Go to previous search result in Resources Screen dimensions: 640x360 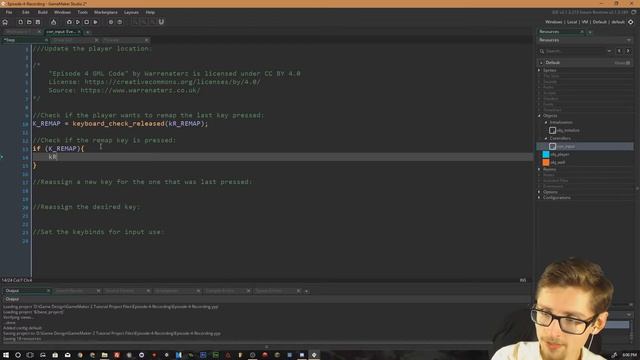point(619,51)
